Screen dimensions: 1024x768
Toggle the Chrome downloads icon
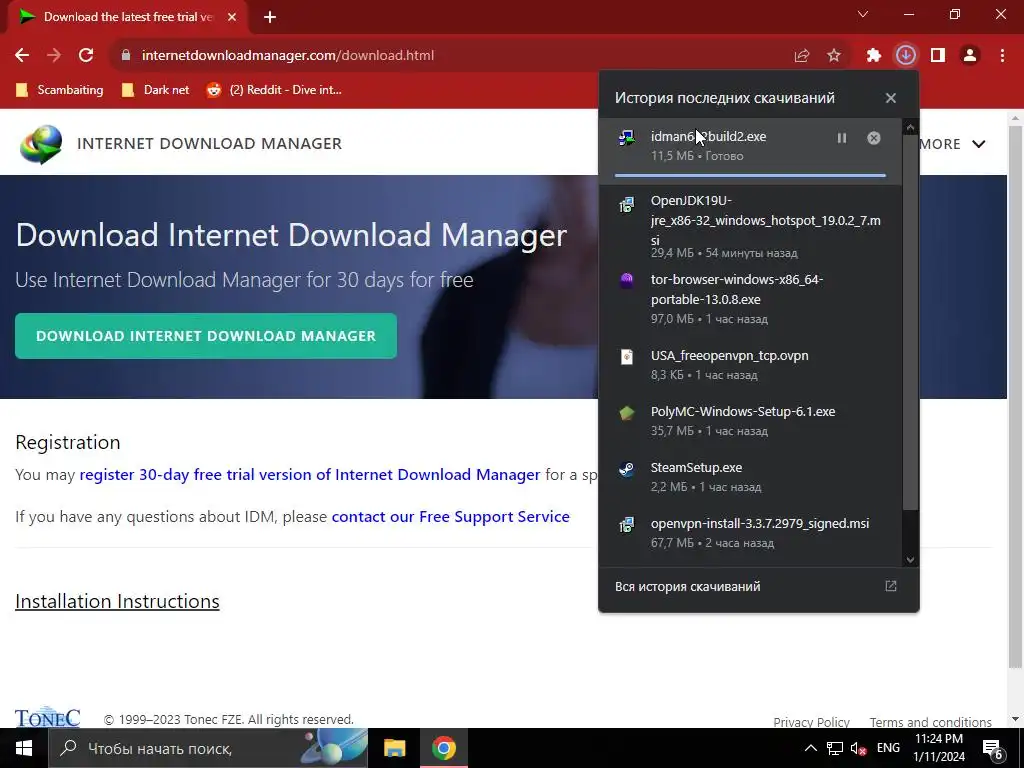[x=906, y=56]
